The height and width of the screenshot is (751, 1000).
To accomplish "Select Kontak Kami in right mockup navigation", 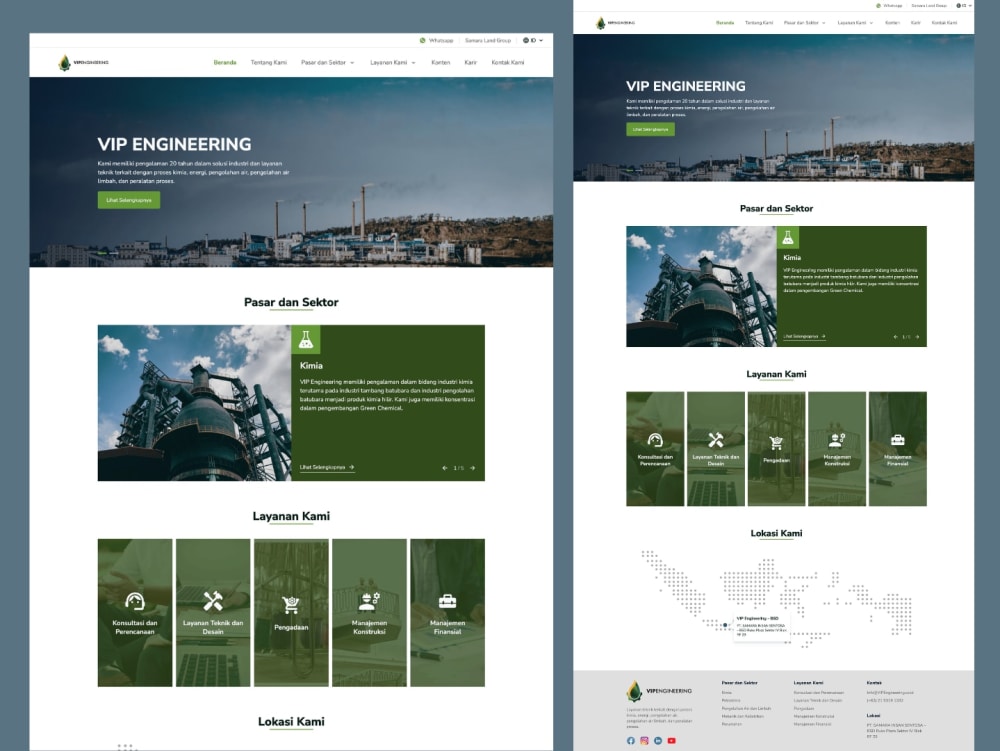I will (945, 23).
